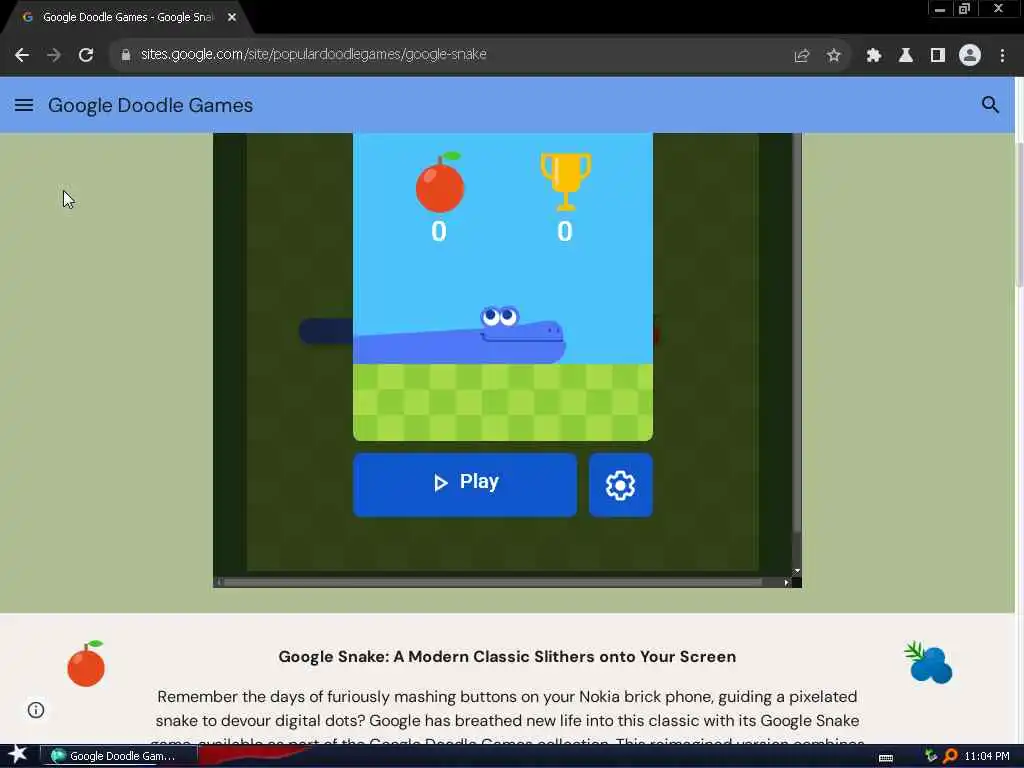
Task: Open the hamburger navigation menu
Action: [24, 105]
